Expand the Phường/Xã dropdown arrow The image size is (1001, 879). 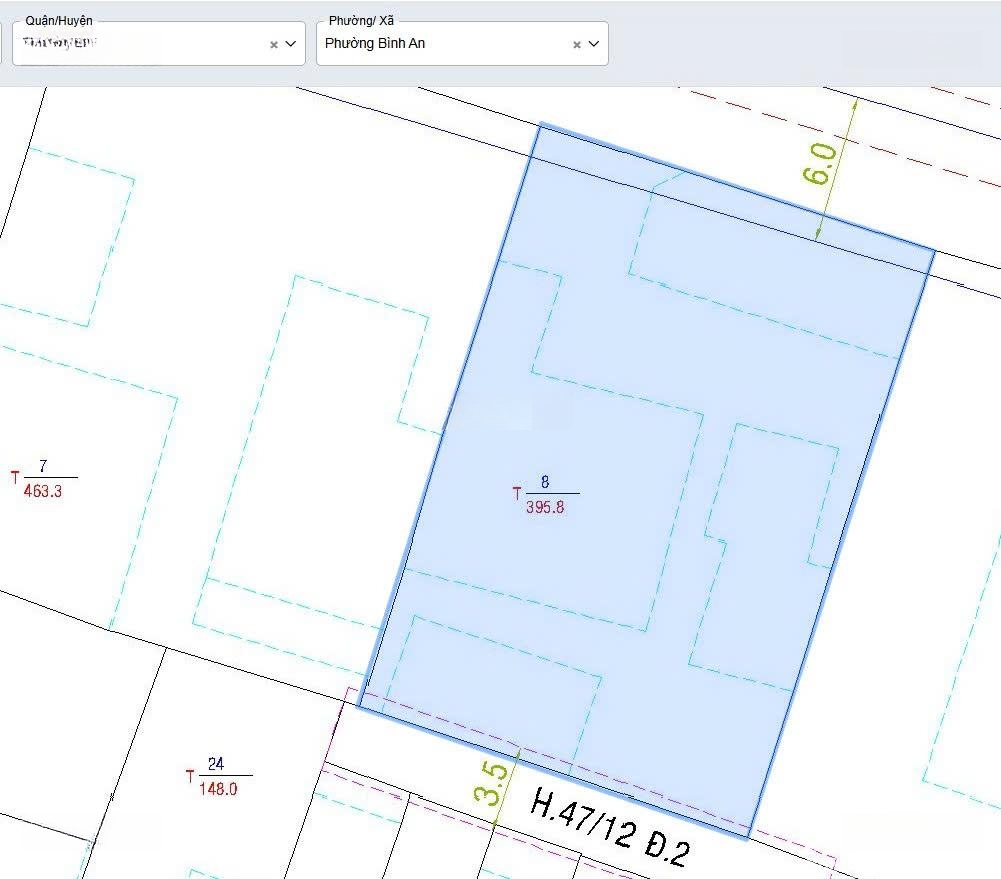coord(594,44)
